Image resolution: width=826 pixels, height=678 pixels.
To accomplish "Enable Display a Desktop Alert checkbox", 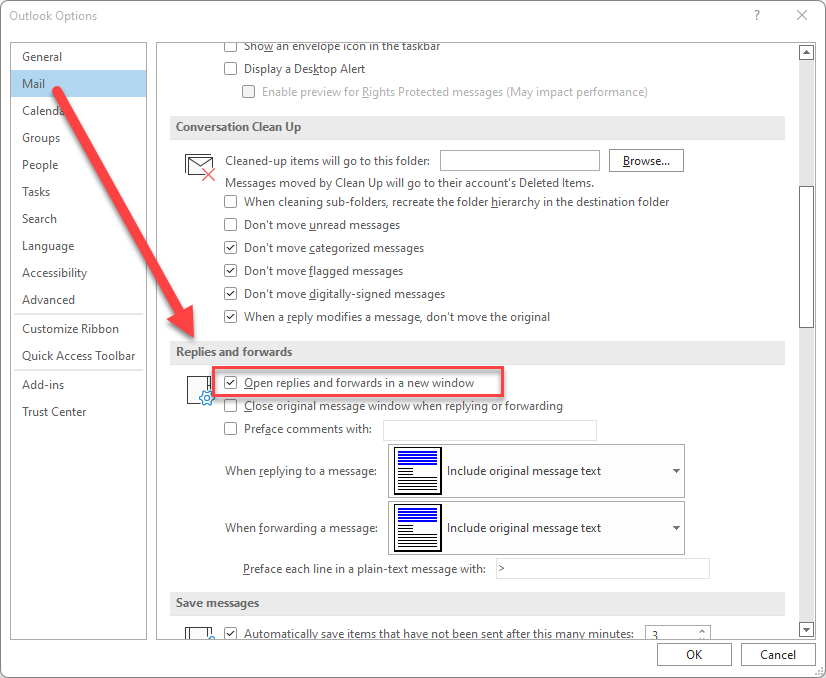I will tap(230, 69).
